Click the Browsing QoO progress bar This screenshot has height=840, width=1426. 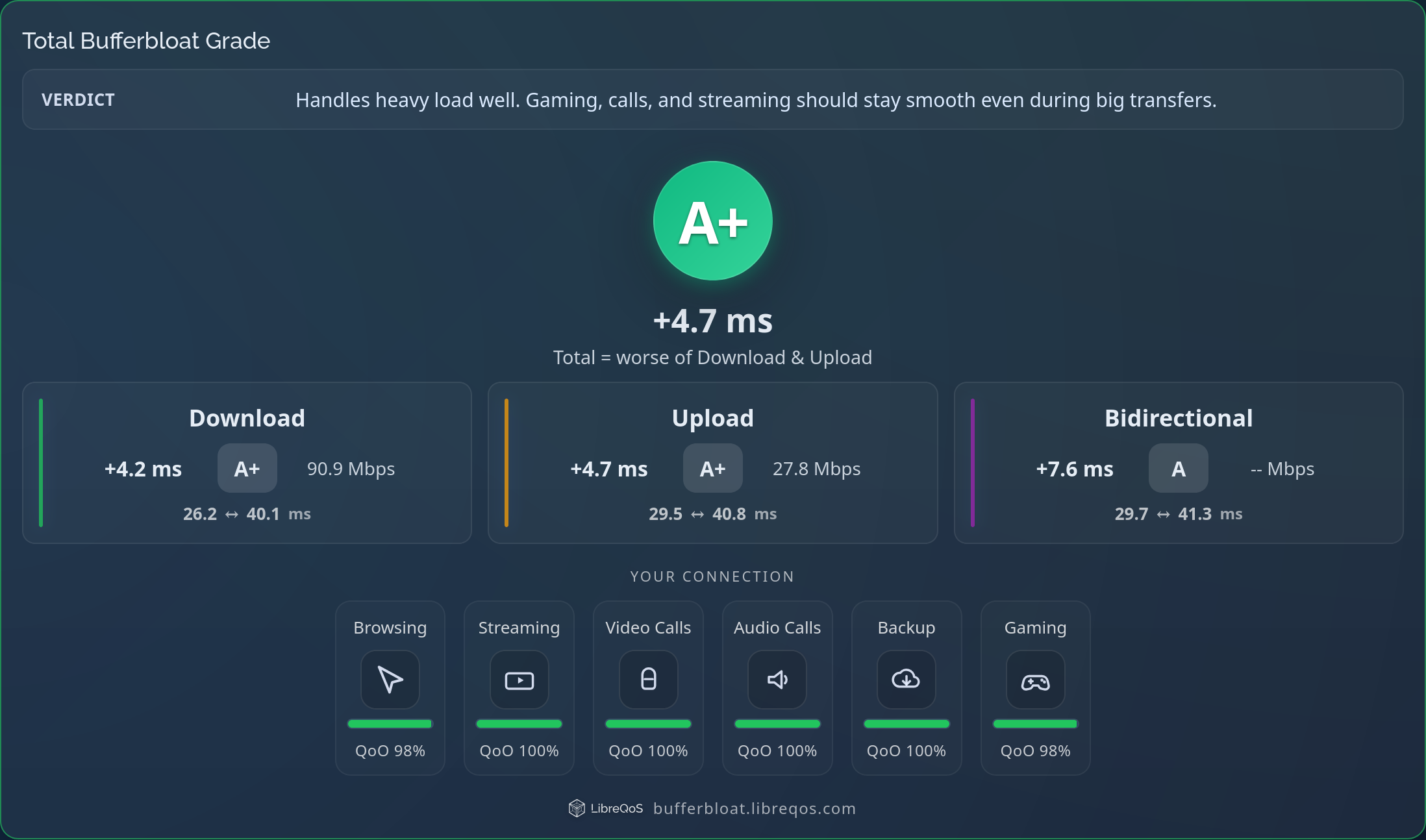point(390,724)
